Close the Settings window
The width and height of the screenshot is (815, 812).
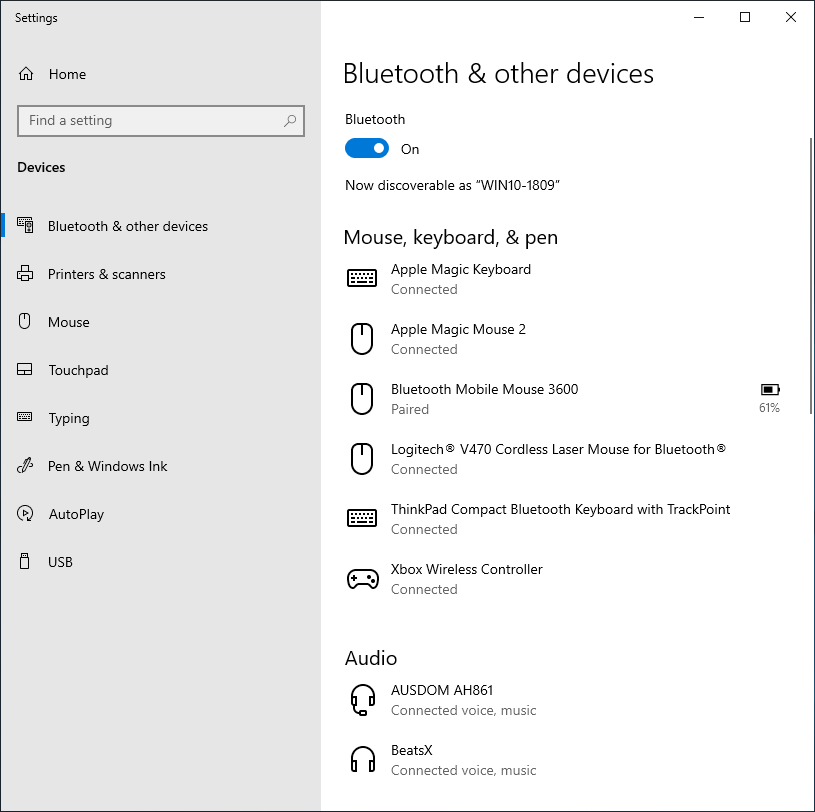tap(791, 17)
